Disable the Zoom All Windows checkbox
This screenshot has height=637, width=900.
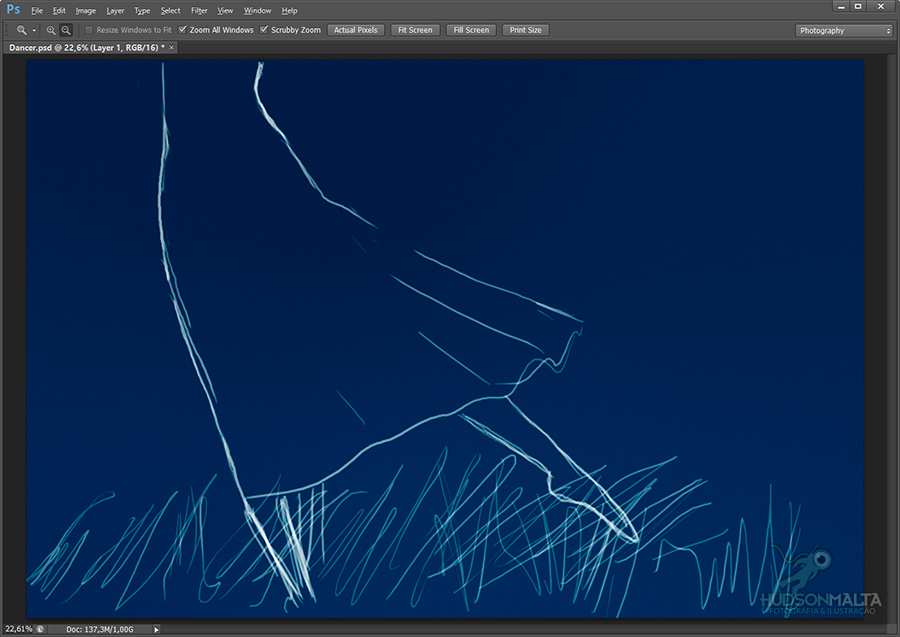click(x=183, y=30)
